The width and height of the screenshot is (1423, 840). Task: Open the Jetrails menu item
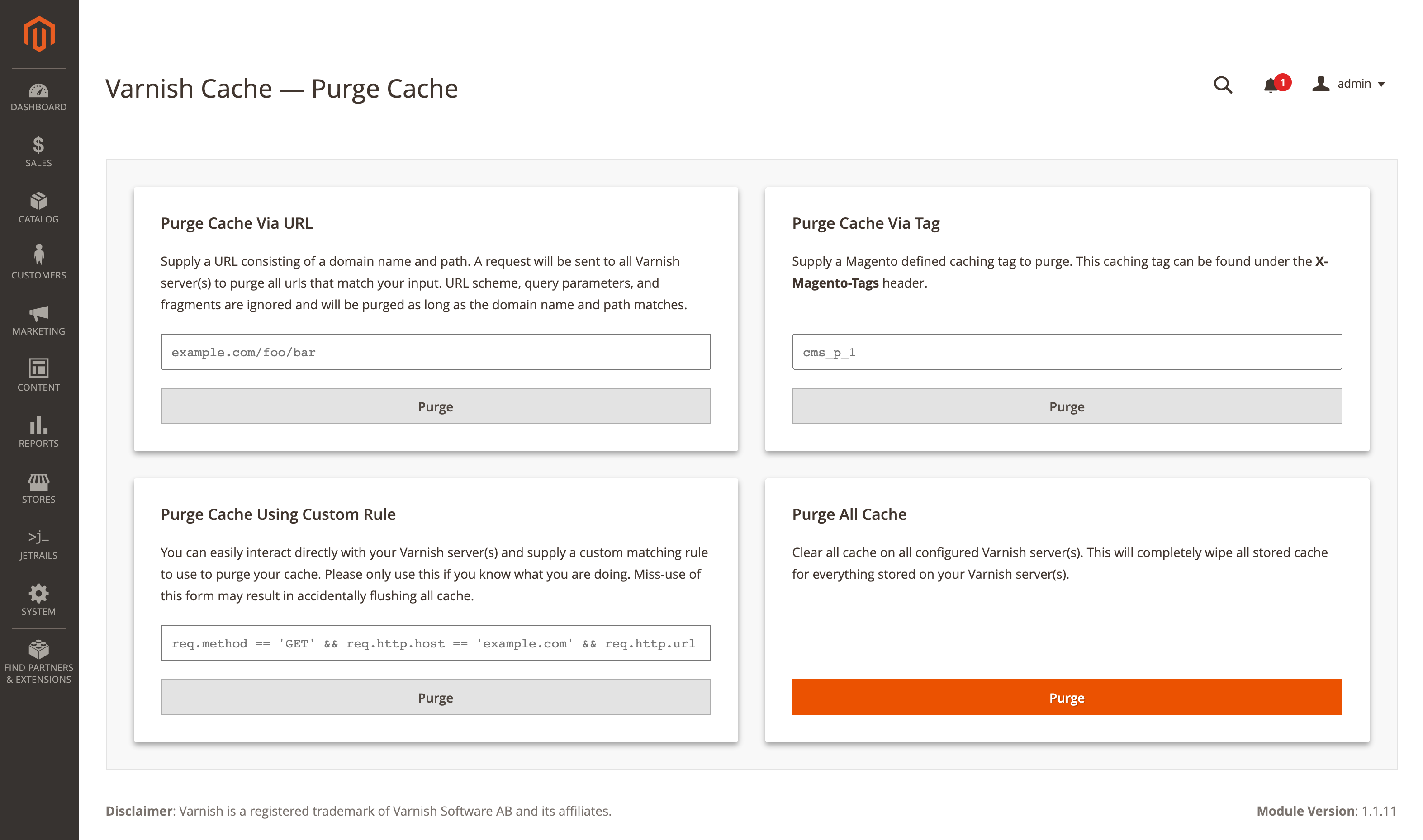click(38, 545)
